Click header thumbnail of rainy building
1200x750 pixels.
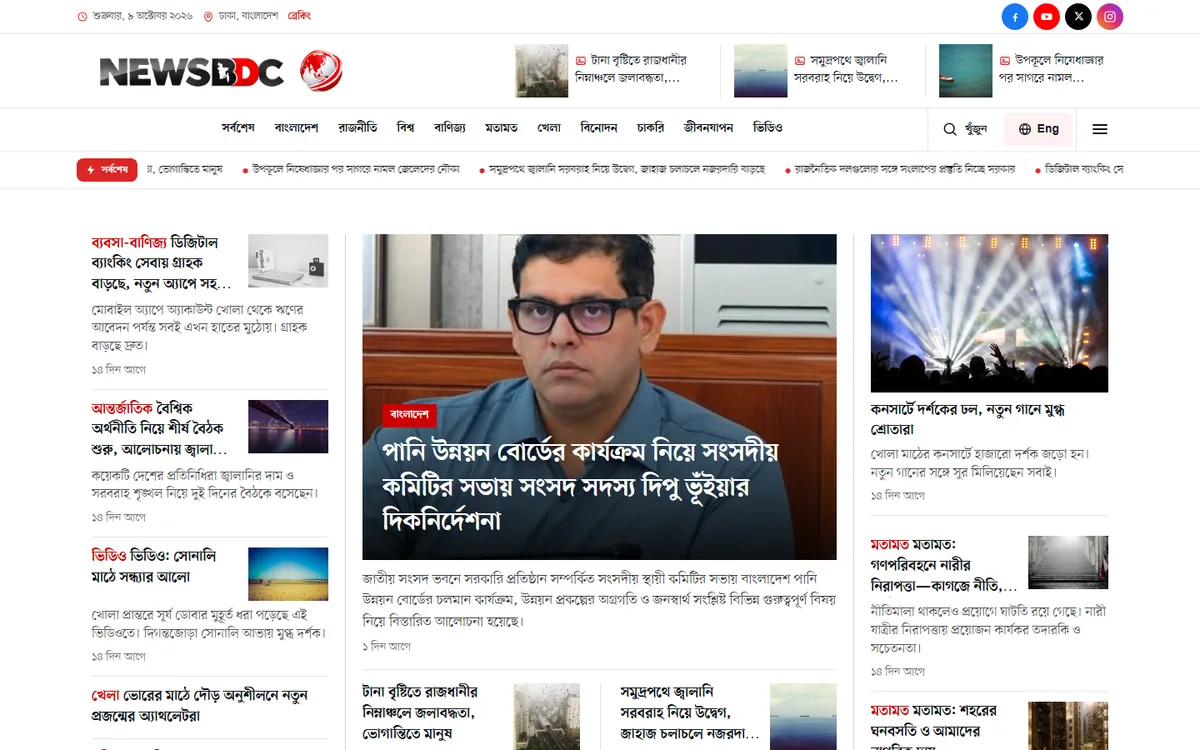click(542, 71)
